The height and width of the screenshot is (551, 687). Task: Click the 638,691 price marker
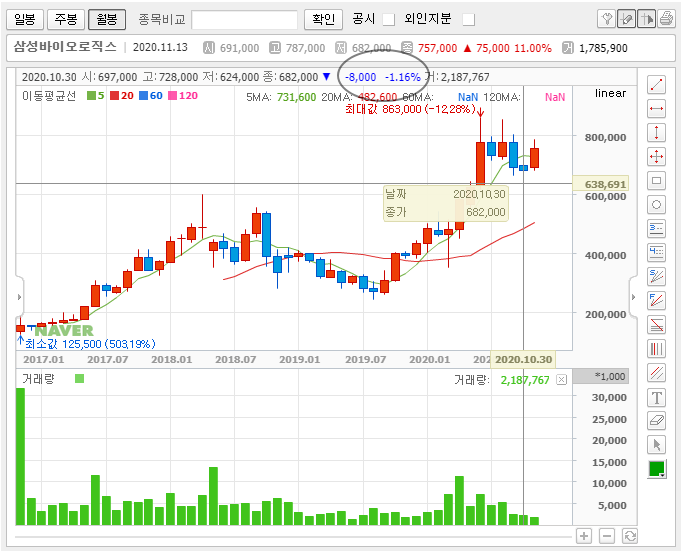(x=600, y=184)
